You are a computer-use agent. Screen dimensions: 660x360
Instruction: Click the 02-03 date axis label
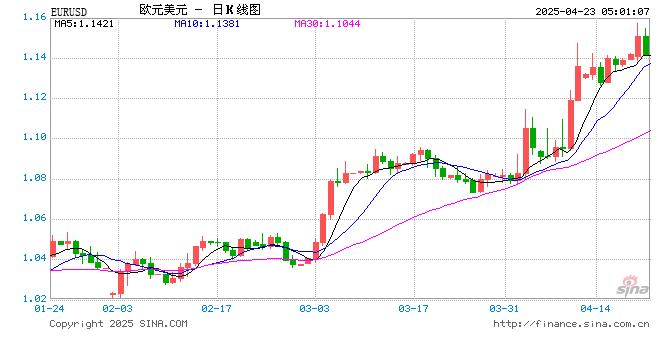click(x=117, y=309)
